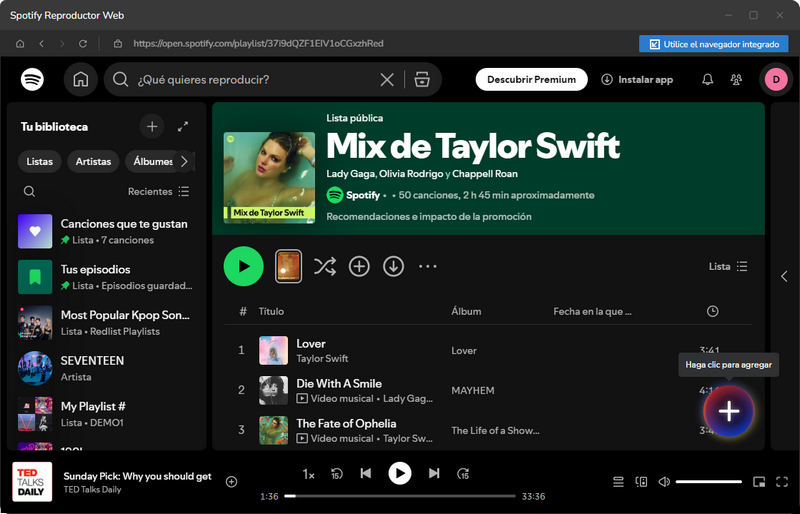Go to previous track
Viewport: 800px width, 514px height.
click(366, 474)
